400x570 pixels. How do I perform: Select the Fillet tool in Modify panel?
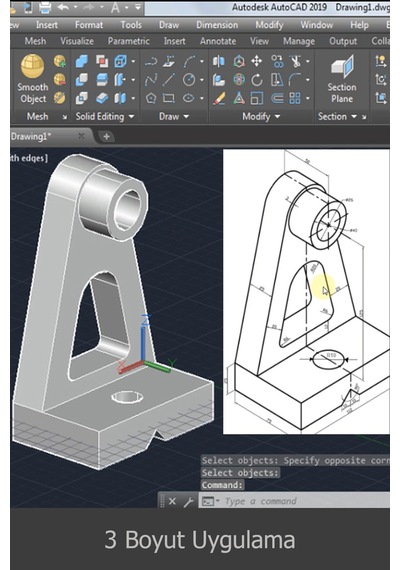[295, 79]
